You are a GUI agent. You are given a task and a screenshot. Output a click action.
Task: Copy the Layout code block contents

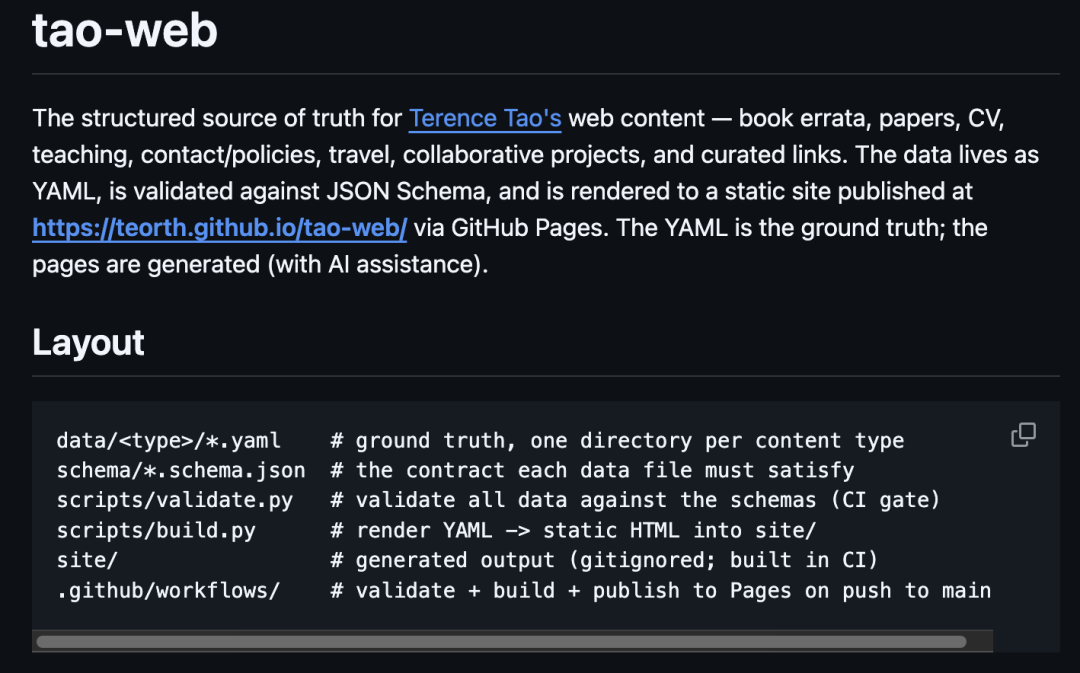click(x=1023, y=435)
